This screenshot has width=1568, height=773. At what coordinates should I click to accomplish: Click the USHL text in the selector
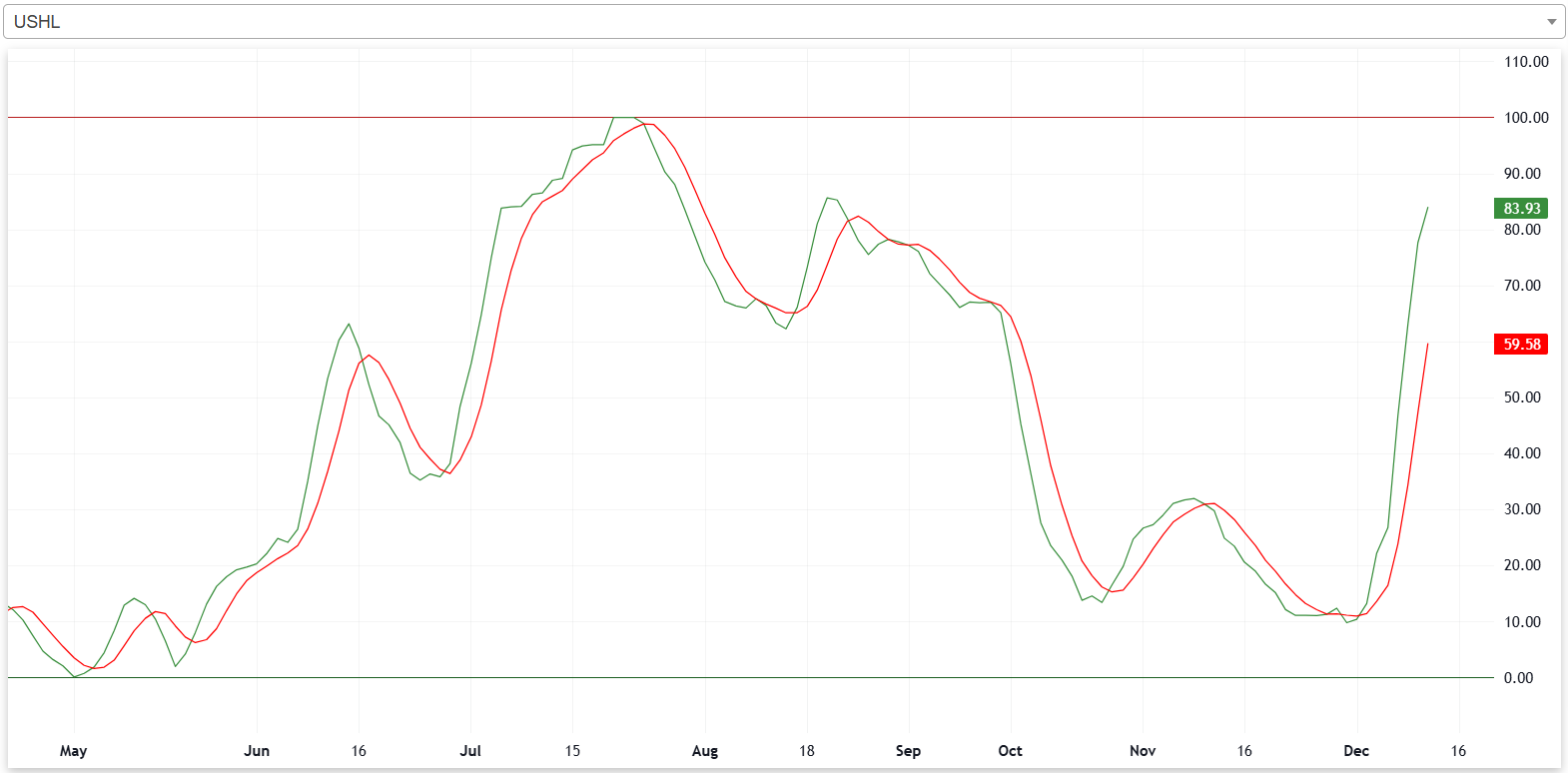pos(37,22)
